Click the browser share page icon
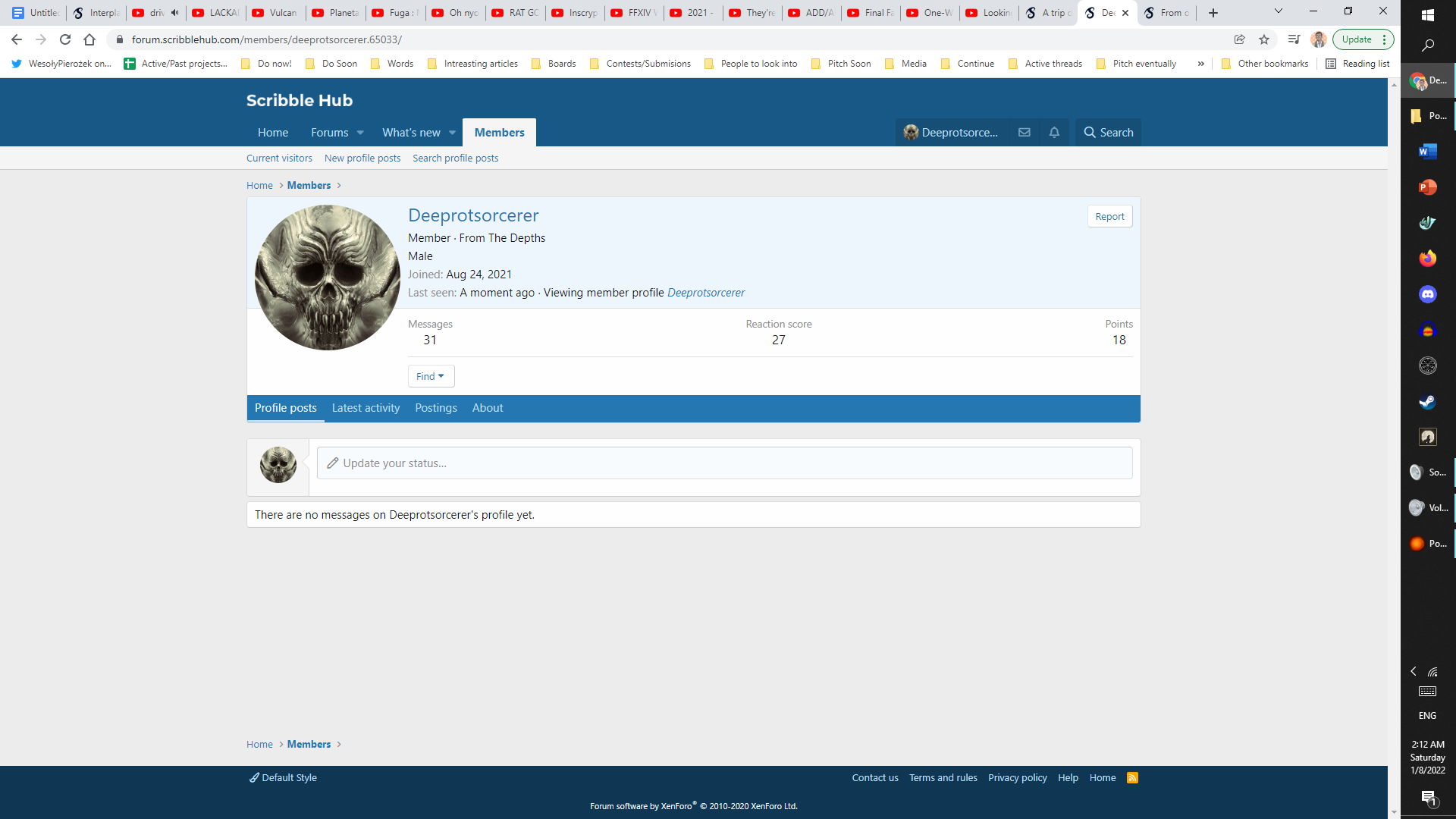The width and height of the screenshot is (1456, 819). pos(1240,39)
